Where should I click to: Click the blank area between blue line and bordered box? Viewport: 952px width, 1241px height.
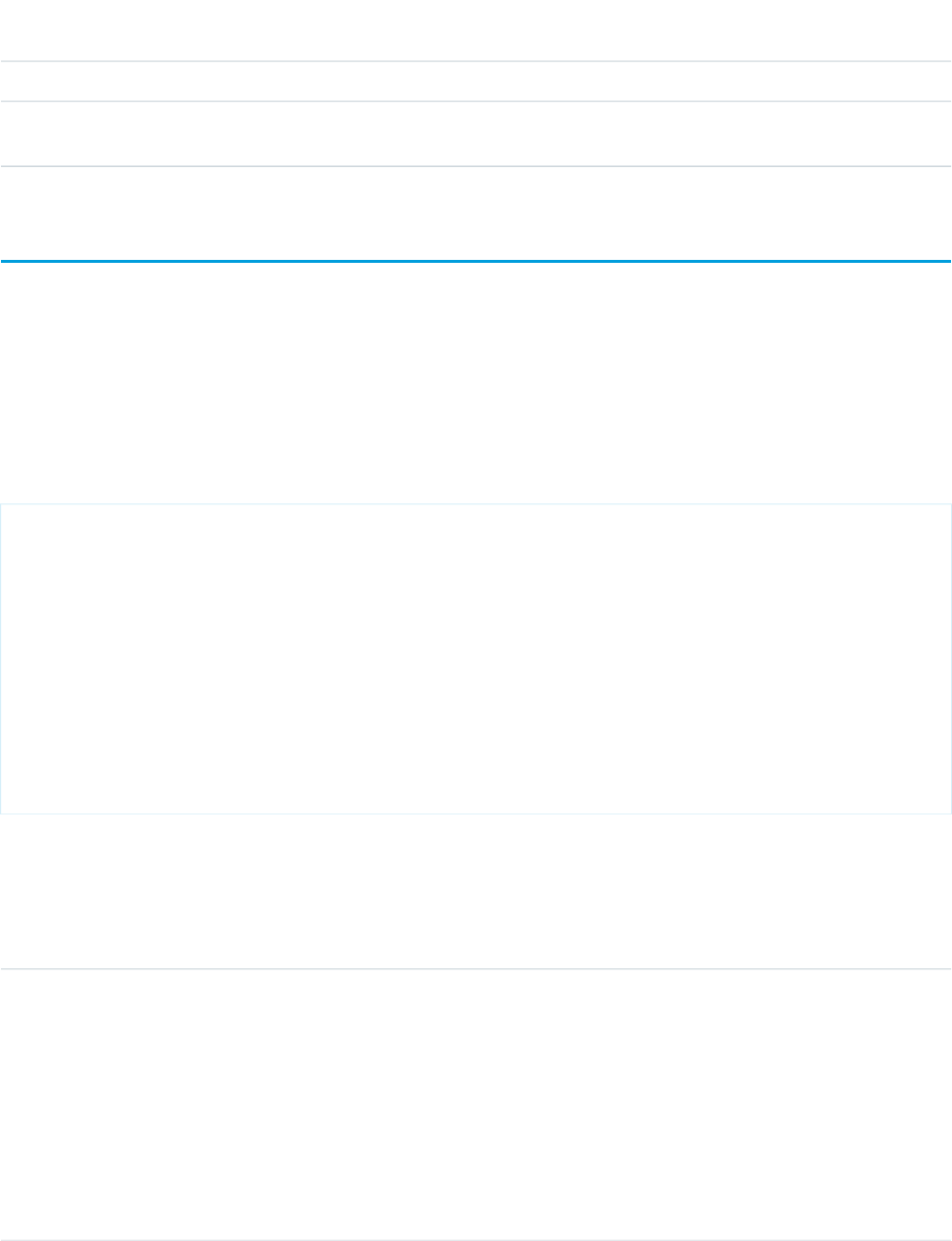475,383
